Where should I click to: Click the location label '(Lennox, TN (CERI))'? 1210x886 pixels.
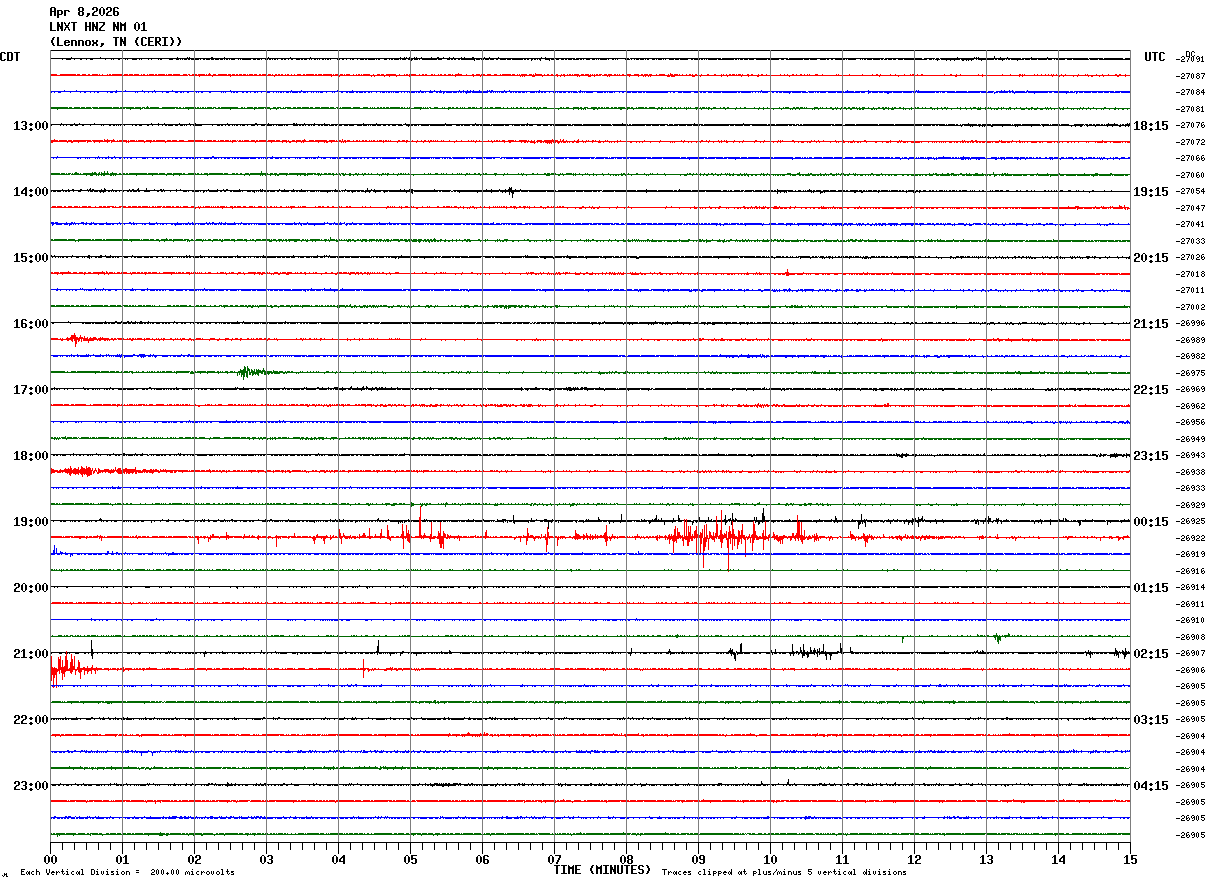116,42
